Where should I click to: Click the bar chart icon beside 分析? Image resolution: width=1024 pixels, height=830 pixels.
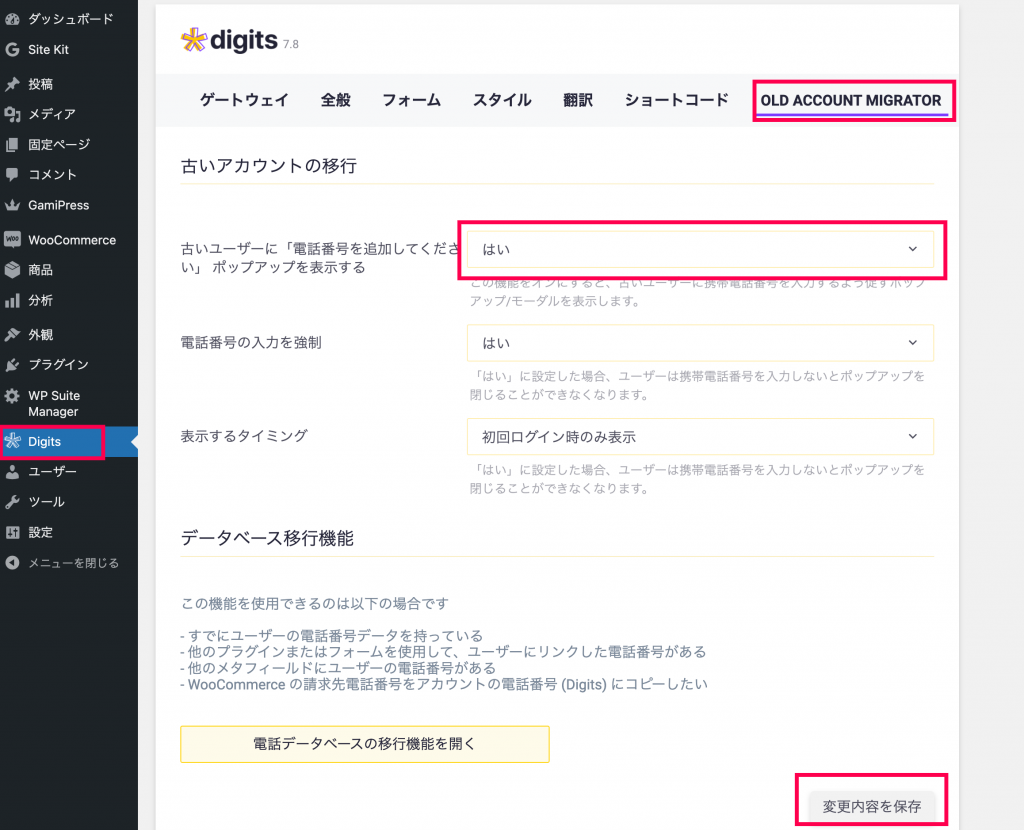coord(12,300)
